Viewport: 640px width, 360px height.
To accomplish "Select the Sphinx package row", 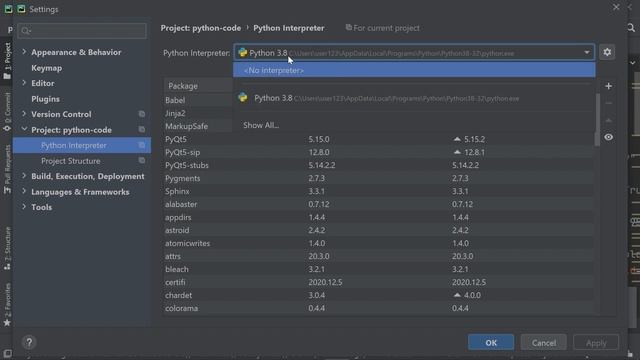I will click(x=379, y=191).
